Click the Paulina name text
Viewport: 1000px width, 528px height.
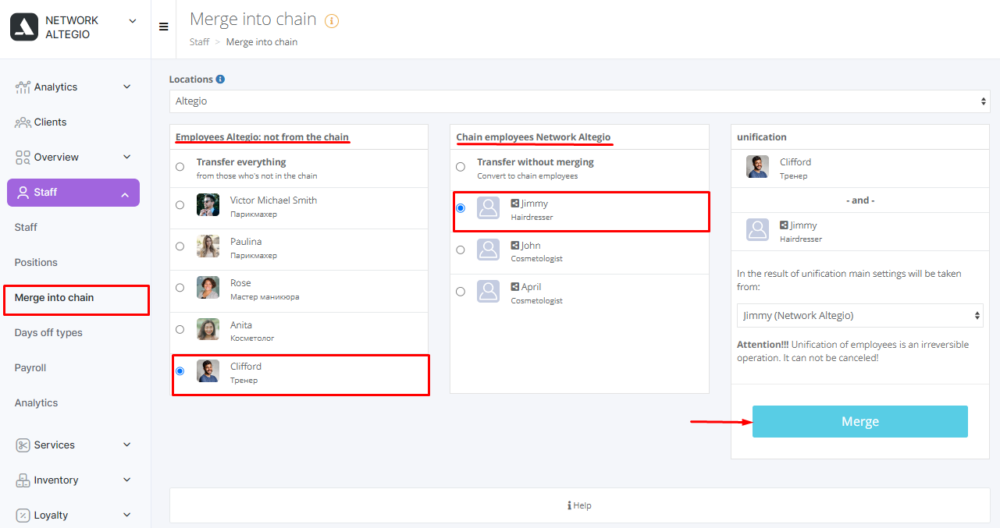click(x=246, y=242)
